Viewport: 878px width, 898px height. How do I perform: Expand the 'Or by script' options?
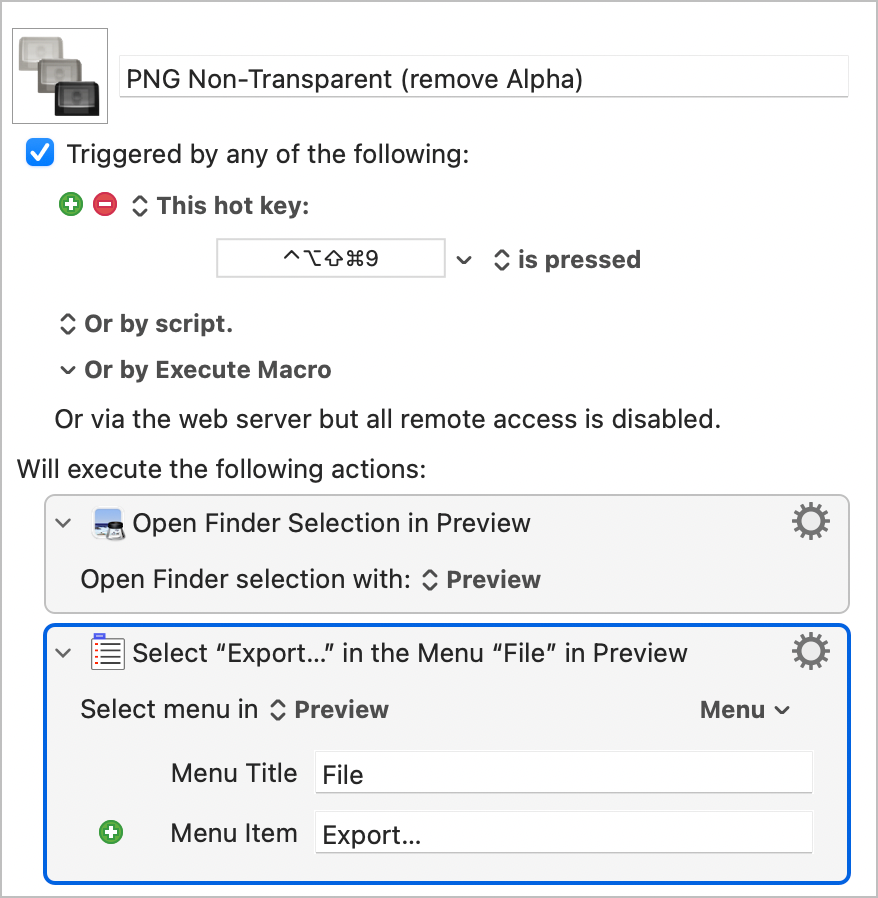tap(145, 324)
